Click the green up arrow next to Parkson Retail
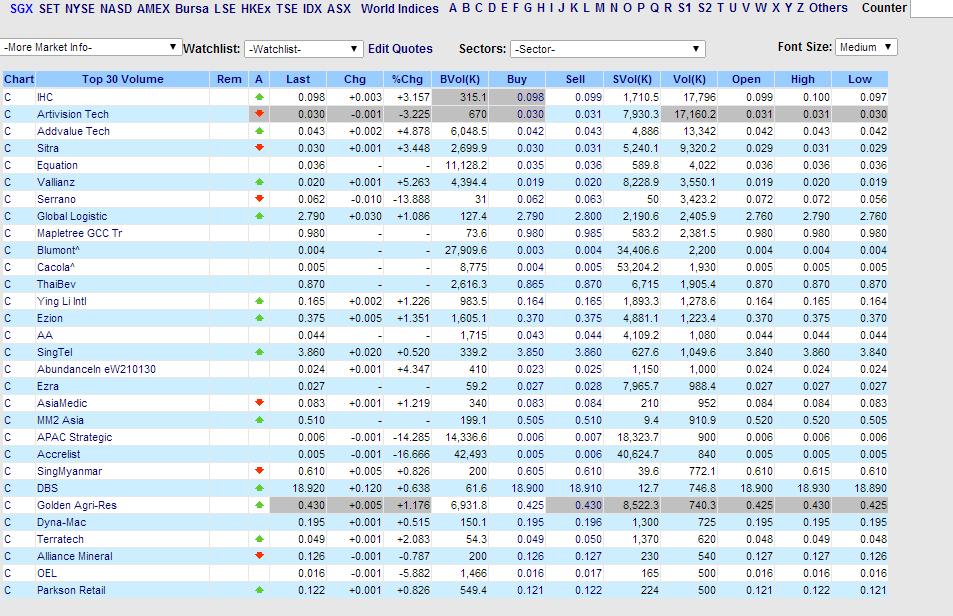 click(x=259, y=590)
